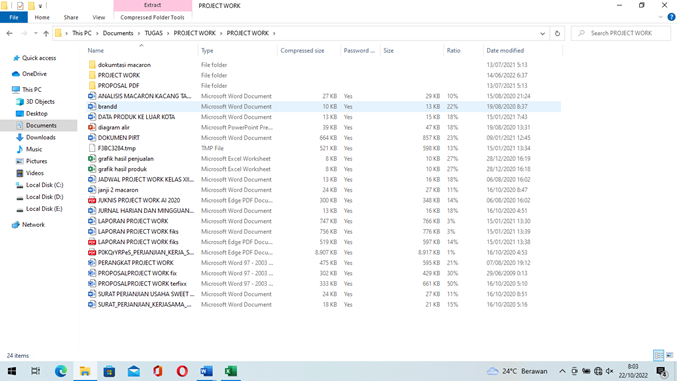Open Local Disk (D:) in sidebar
The image size is (677, 381).
point(44,197)
